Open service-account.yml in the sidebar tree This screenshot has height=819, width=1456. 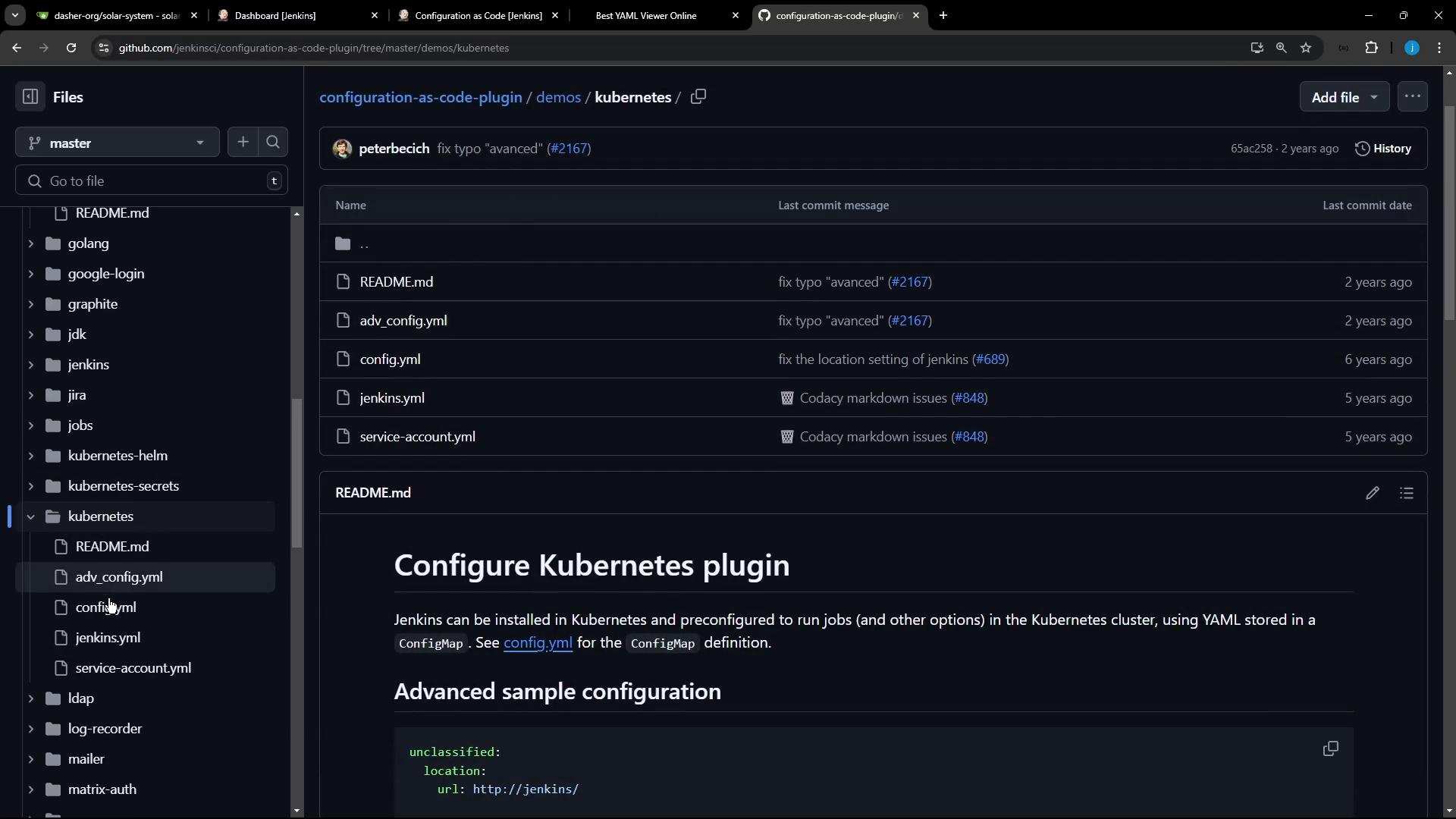pyautogui.click(x=133, y=668)
